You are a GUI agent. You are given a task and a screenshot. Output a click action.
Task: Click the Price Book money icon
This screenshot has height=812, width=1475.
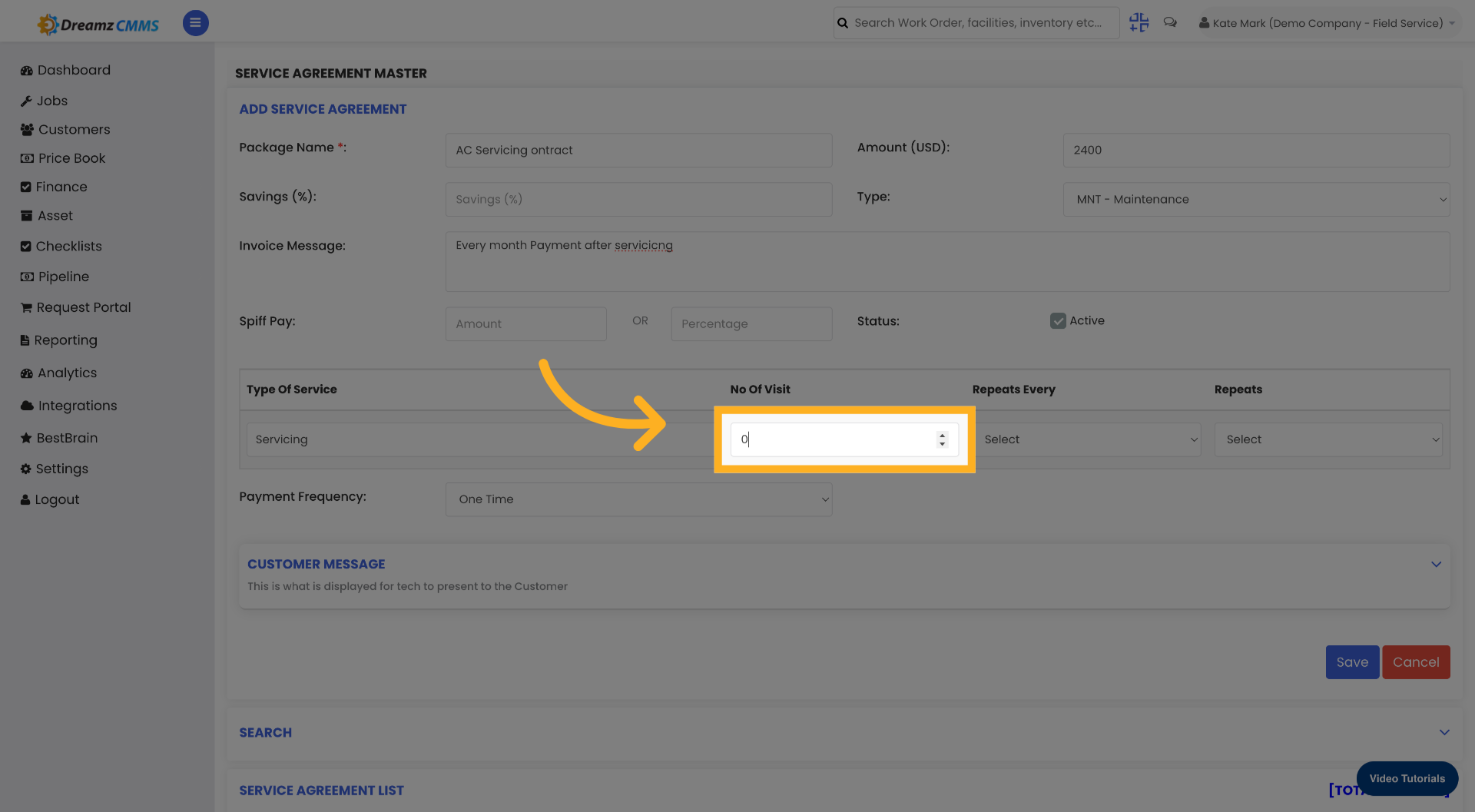point(27,158)
